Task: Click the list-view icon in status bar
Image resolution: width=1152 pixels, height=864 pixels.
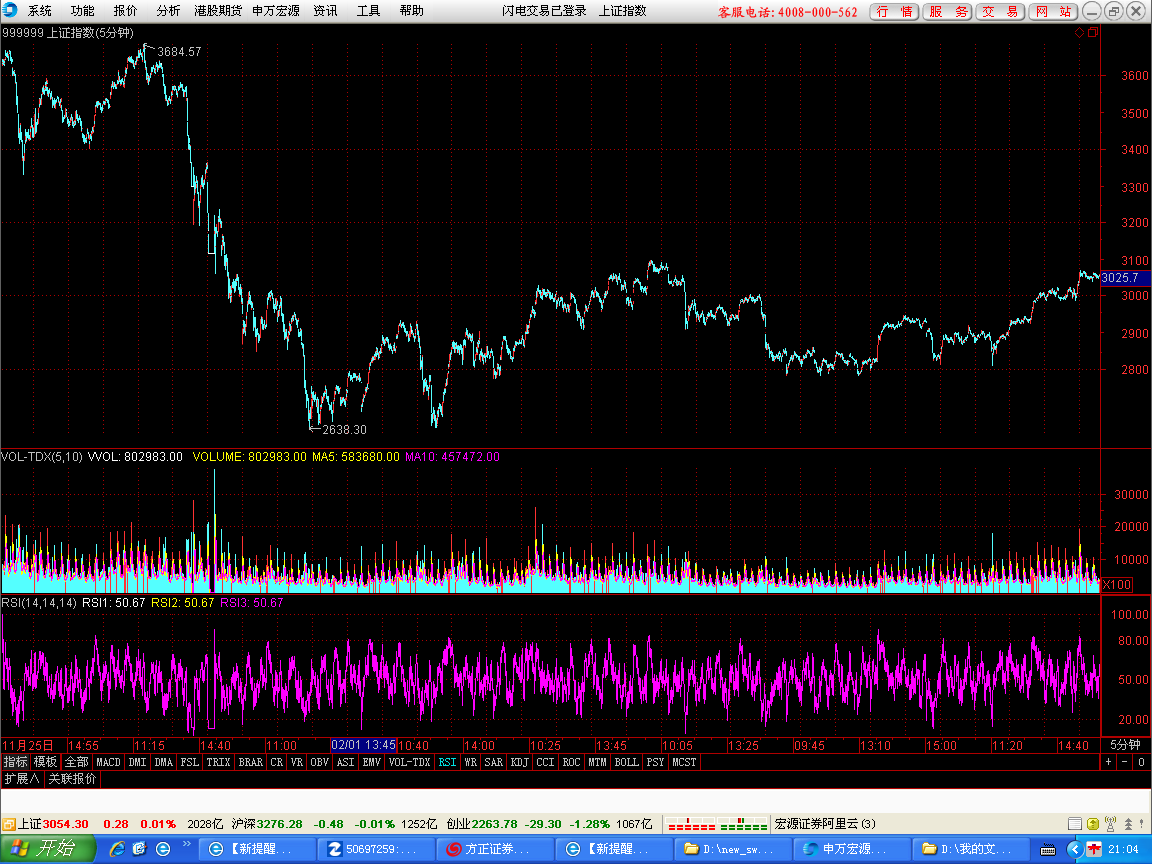Action: point(1075,824)
